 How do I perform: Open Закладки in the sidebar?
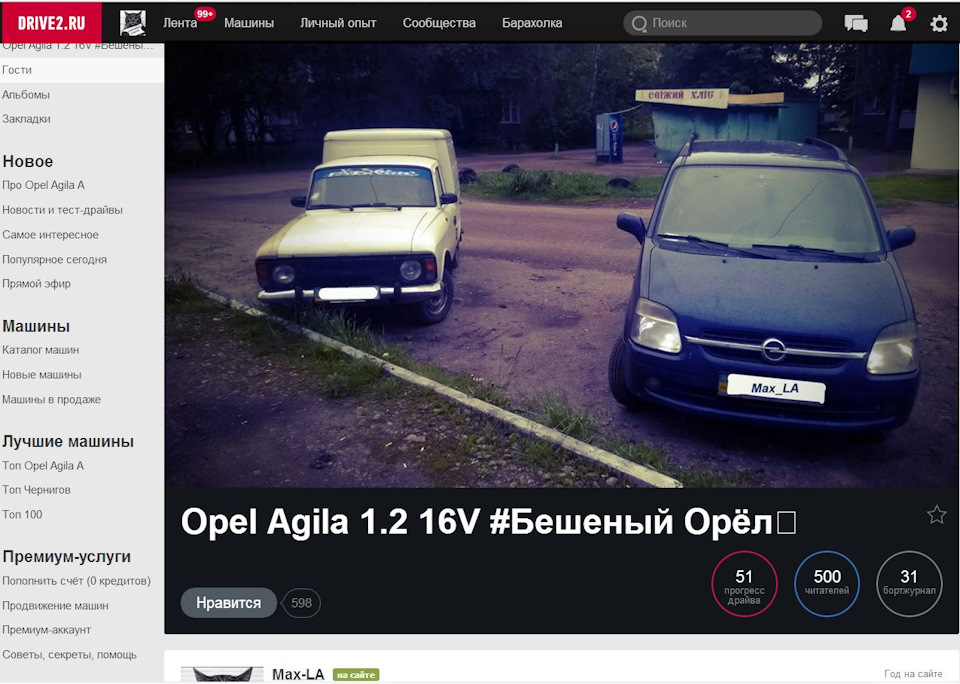coord(26,119)
